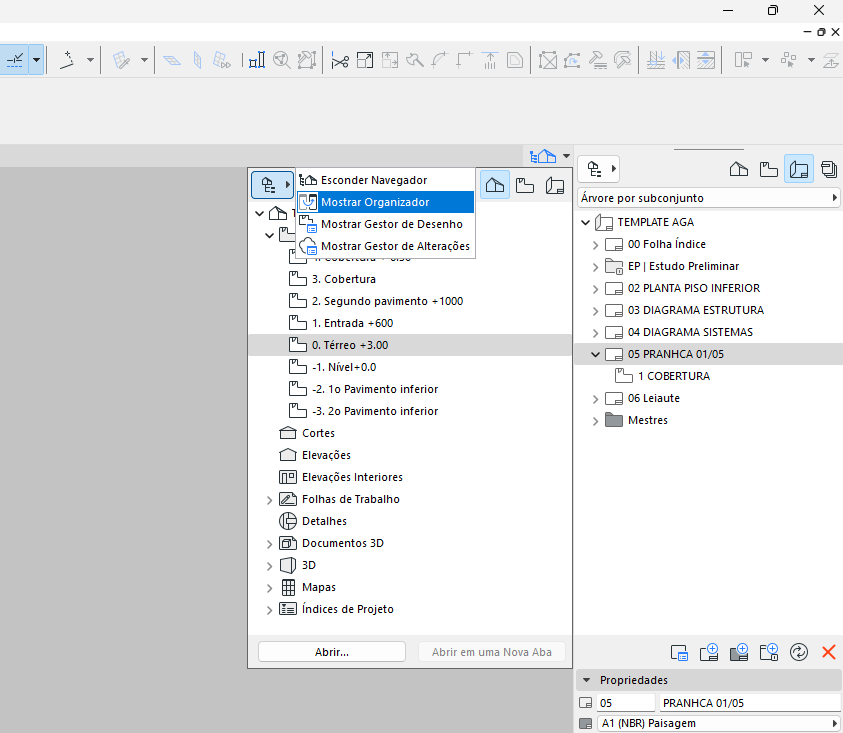Select '0. Térreo +3.00' story in tree
The height and width of the screenshot is (733, 843).
(x=350, y=345)
